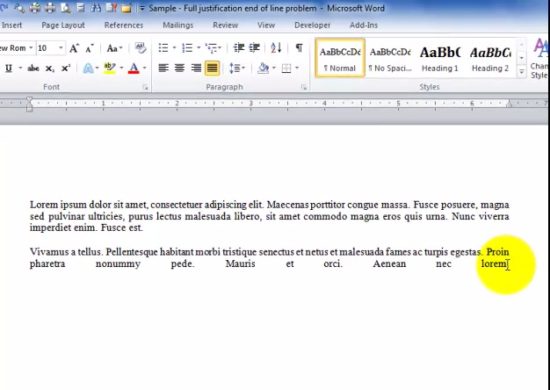
Task: Open the Review tab
Action: 225,25
